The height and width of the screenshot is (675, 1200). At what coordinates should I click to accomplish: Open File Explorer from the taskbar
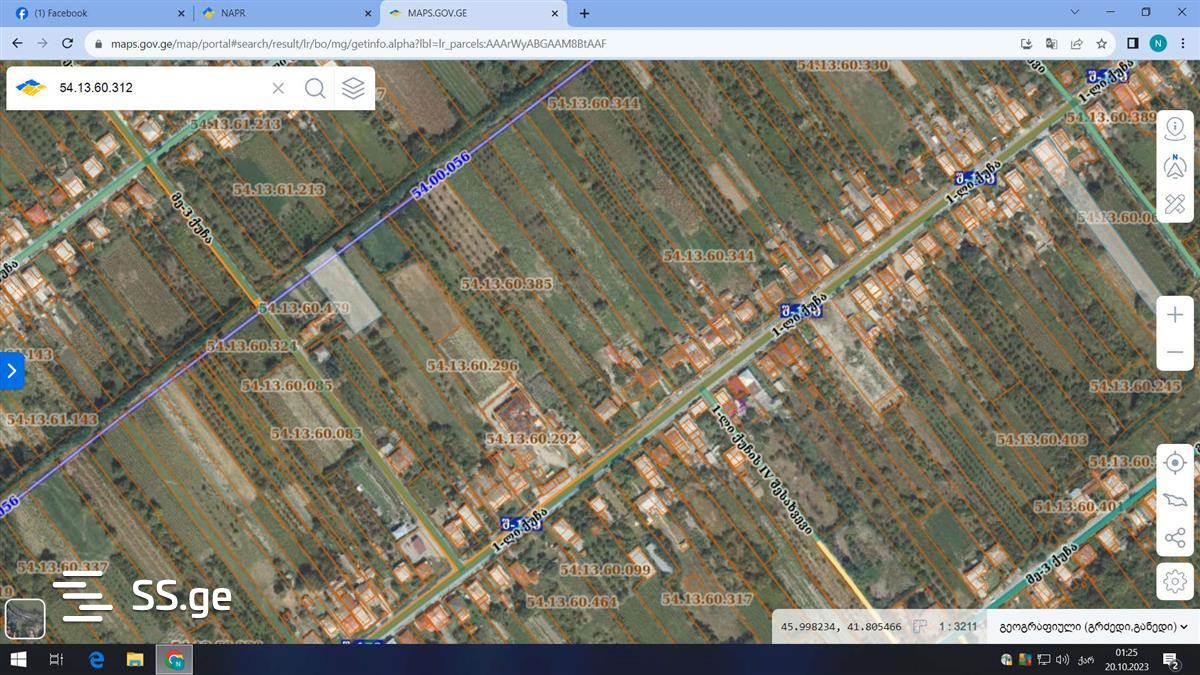pyautogui.click(x=135, y=660)
